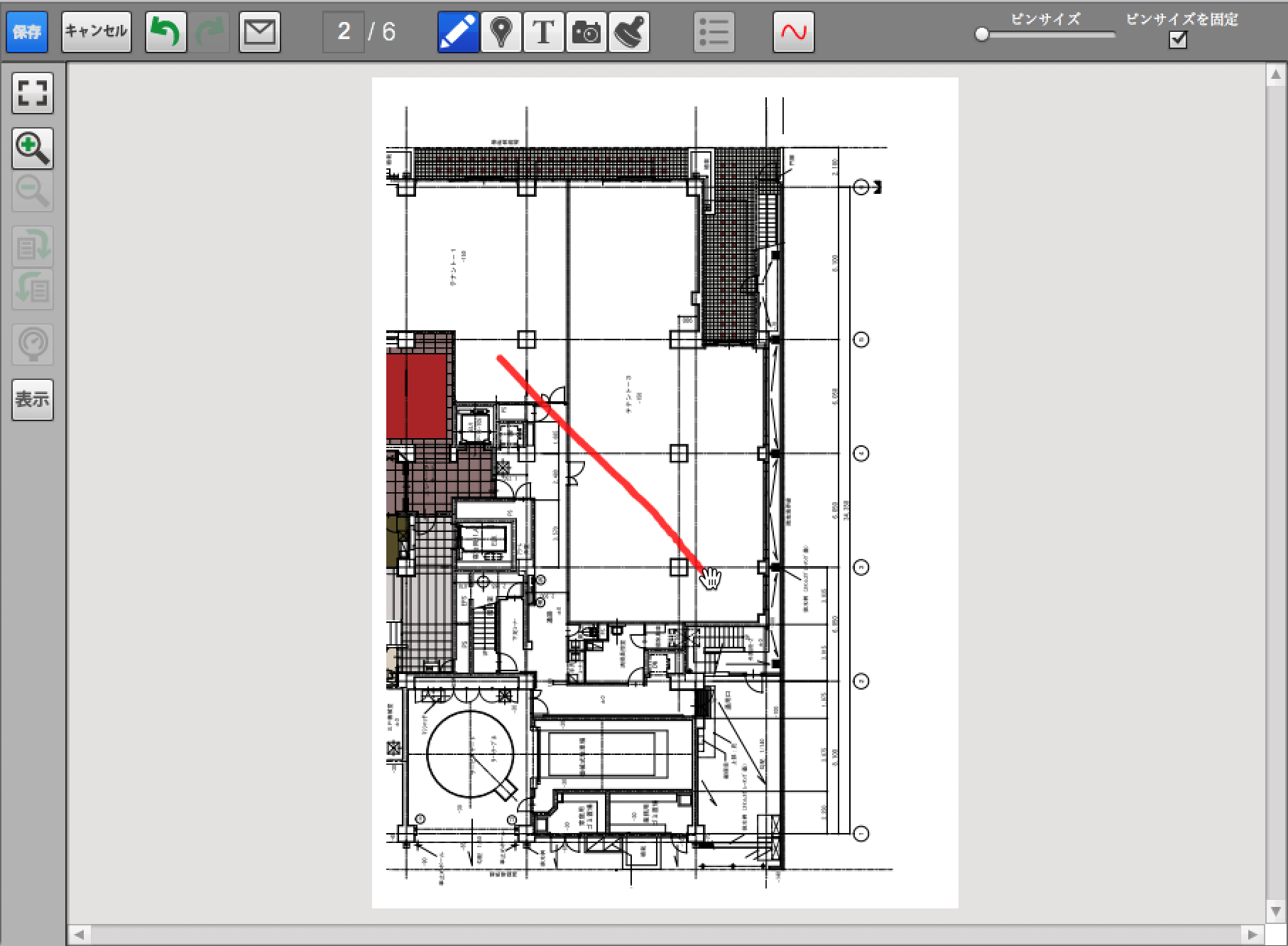This screenshot has height=946, width=1288.
Task: Select the camera photo tool
Action: 586,32
